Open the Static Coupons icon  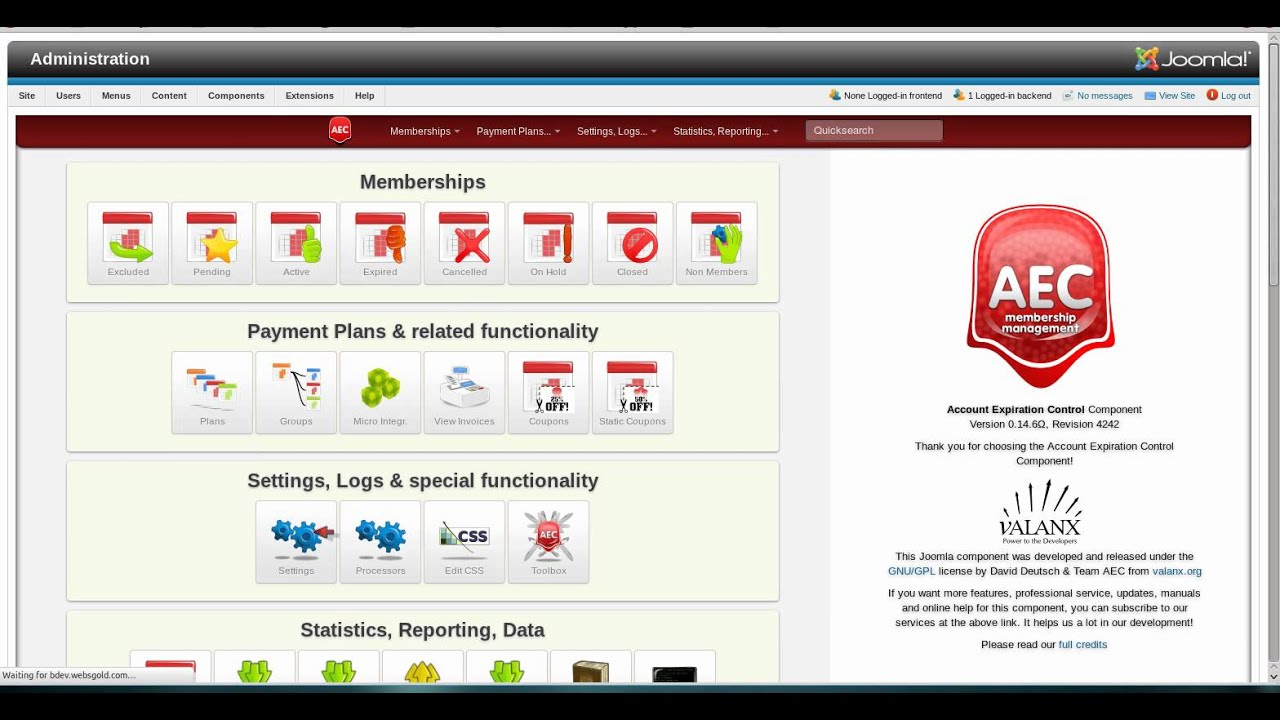click(x=632, y=392)
